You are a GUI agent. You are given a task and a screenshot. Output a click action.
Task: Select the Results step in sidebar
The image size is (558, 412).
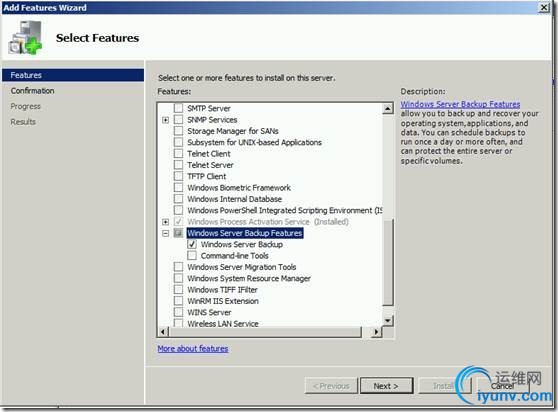pos(23,122)
